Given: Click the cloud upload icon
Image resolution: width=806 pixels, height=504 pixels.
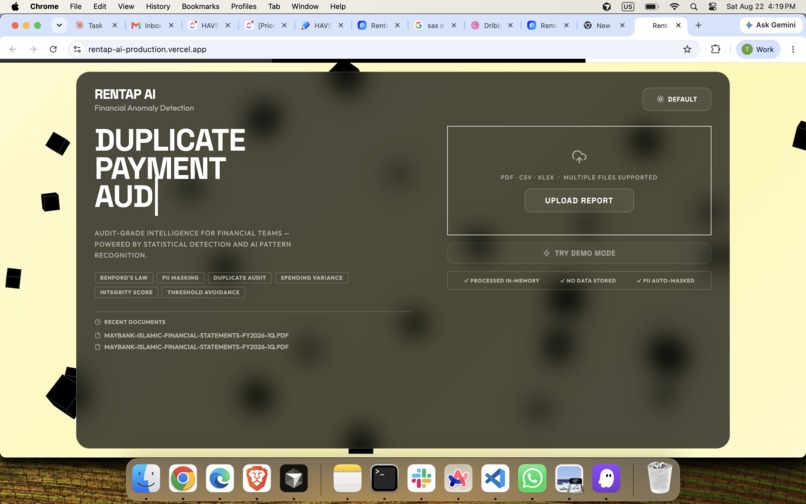Looking at the screenshot, I should point(579,157).
